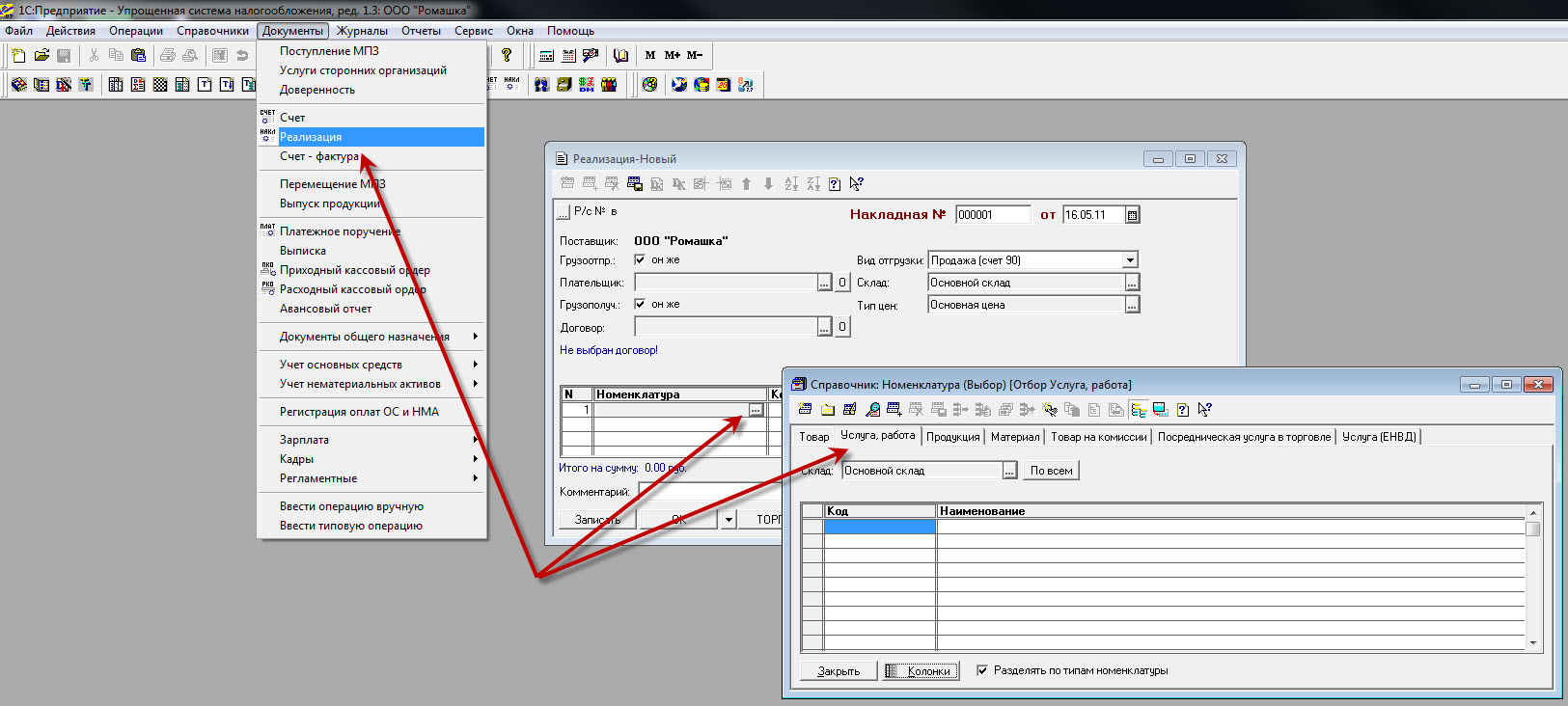Click the 'По всем' button
Screen dimensions: 1568x706
(1051, 471)
